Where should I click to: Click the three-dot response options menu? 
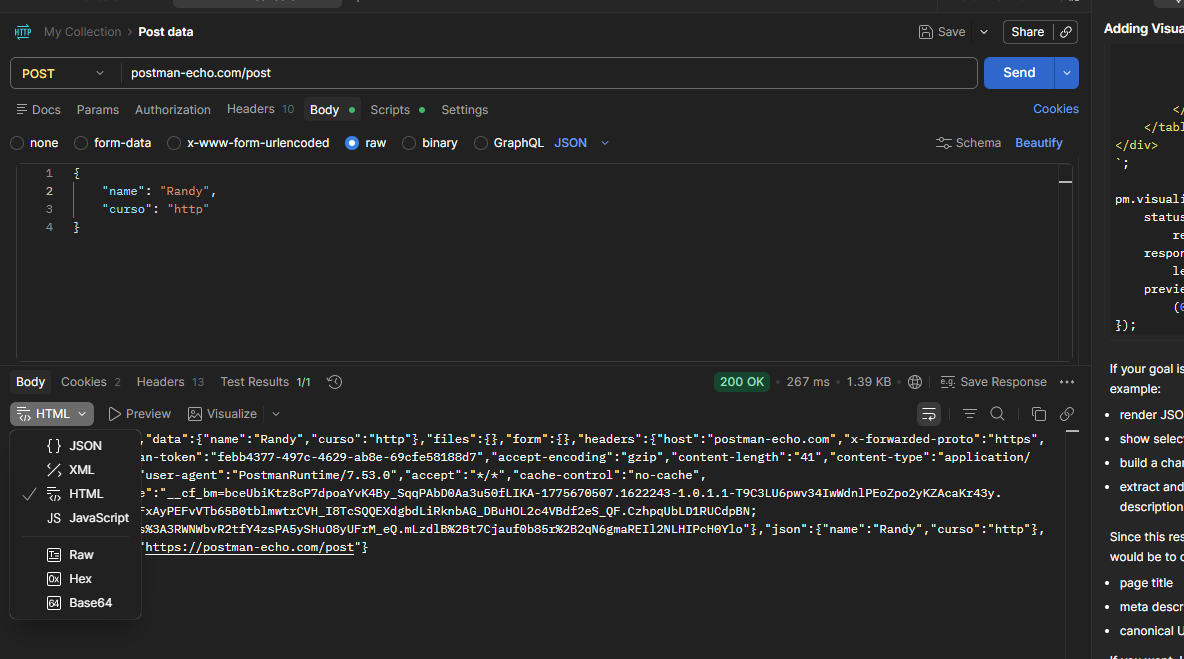point(1067,382)
